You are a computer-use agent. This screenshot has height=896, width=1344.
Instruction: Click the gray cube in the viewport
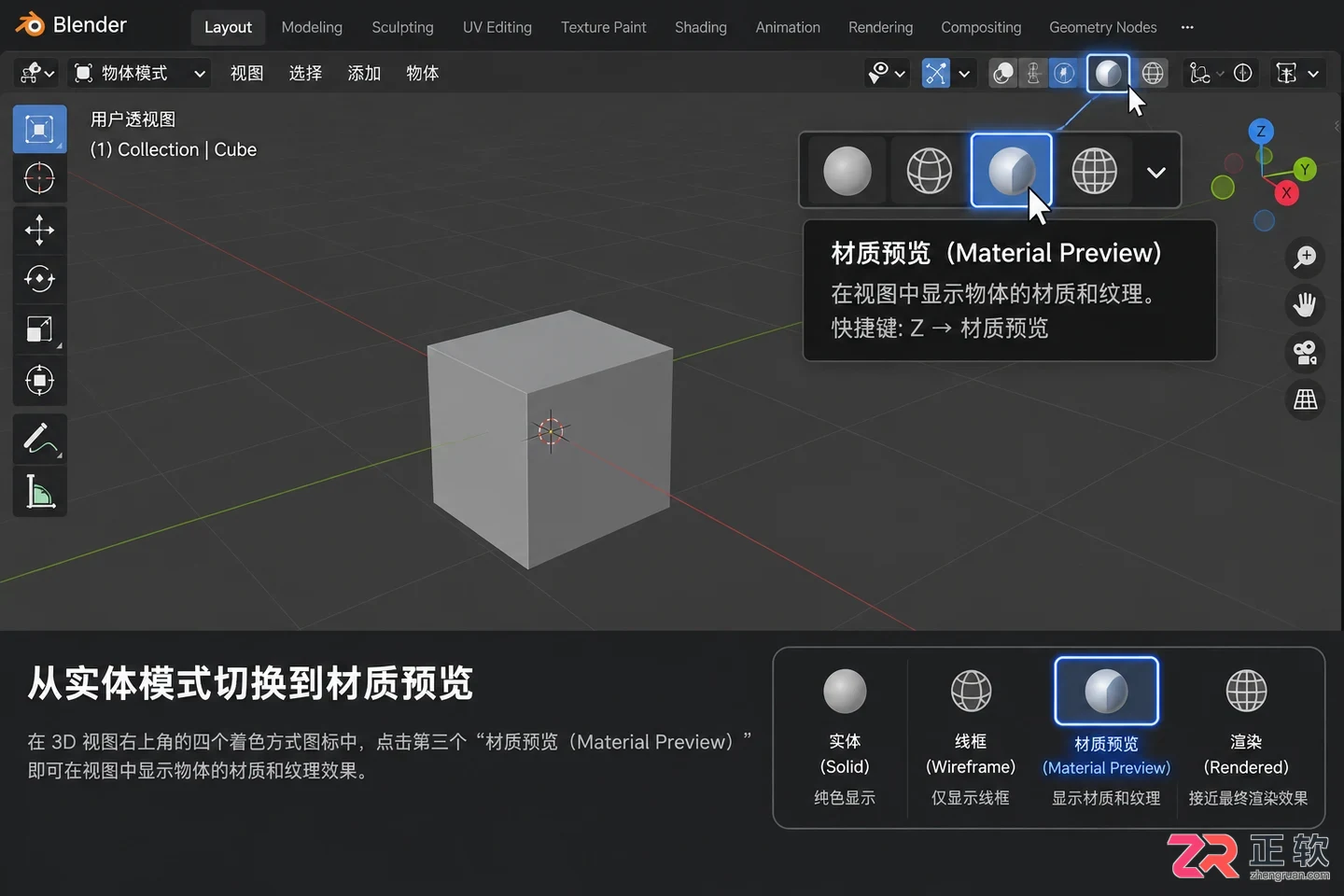(550, 439)
